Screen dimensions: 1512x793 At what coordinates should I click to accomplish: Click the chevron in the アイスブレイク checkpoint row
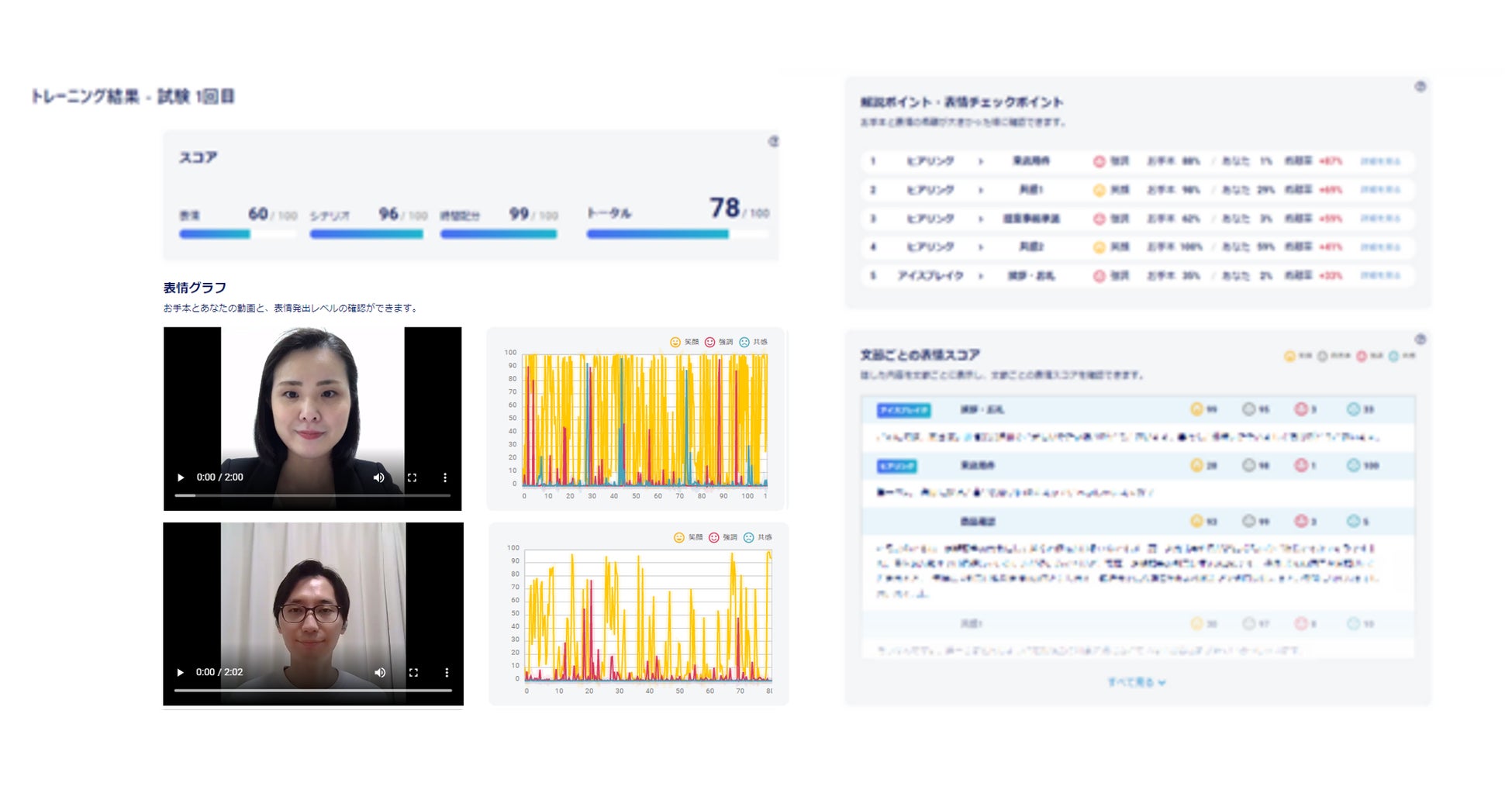(x=981, y=276)
